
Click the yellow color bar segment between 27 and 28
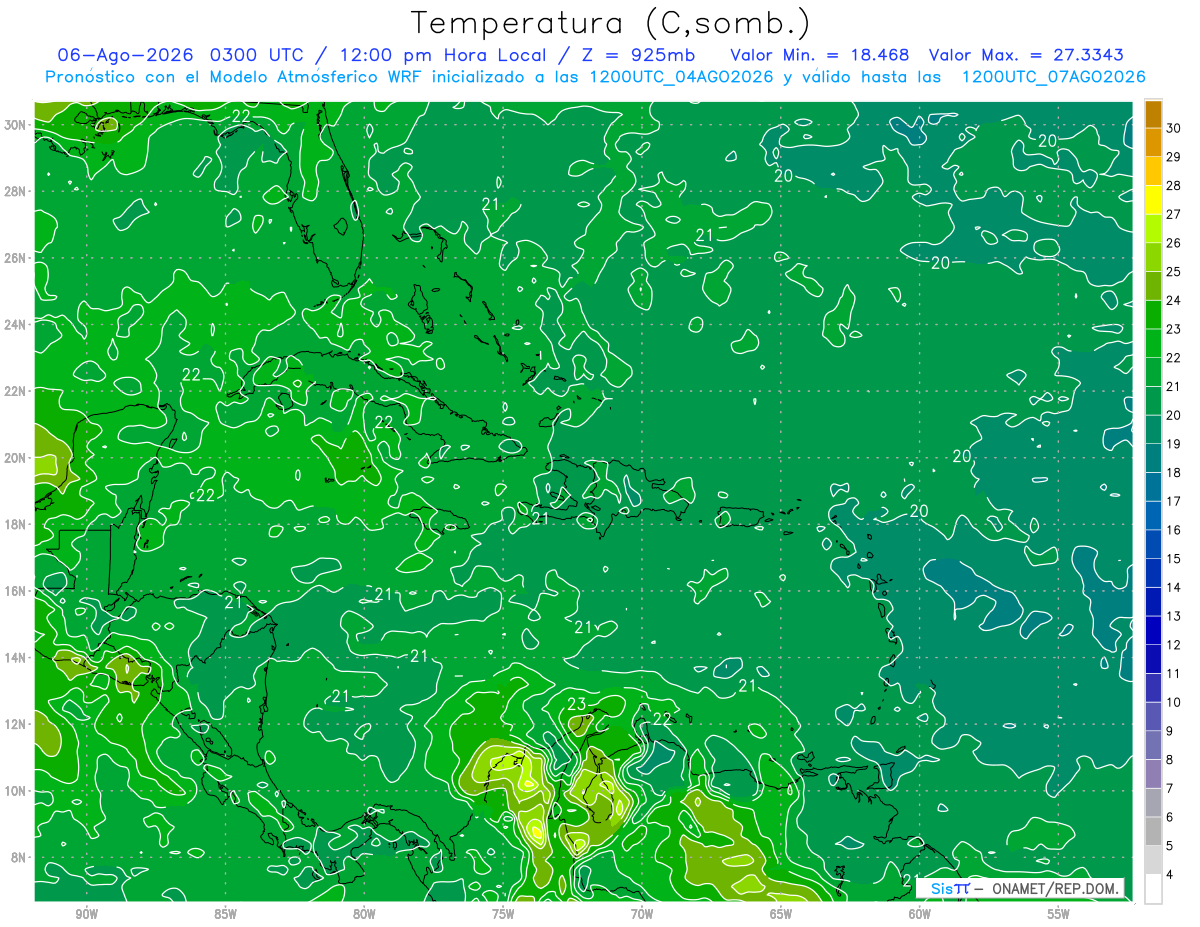(1153, 200)
